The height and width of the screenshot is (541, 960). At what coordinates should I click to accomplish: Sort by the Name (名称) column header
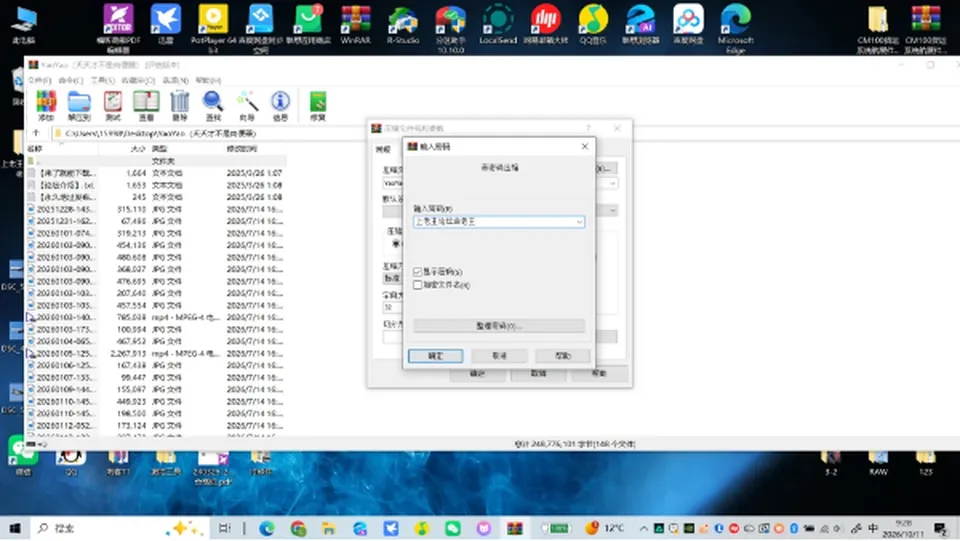click(x=61, y=149)
